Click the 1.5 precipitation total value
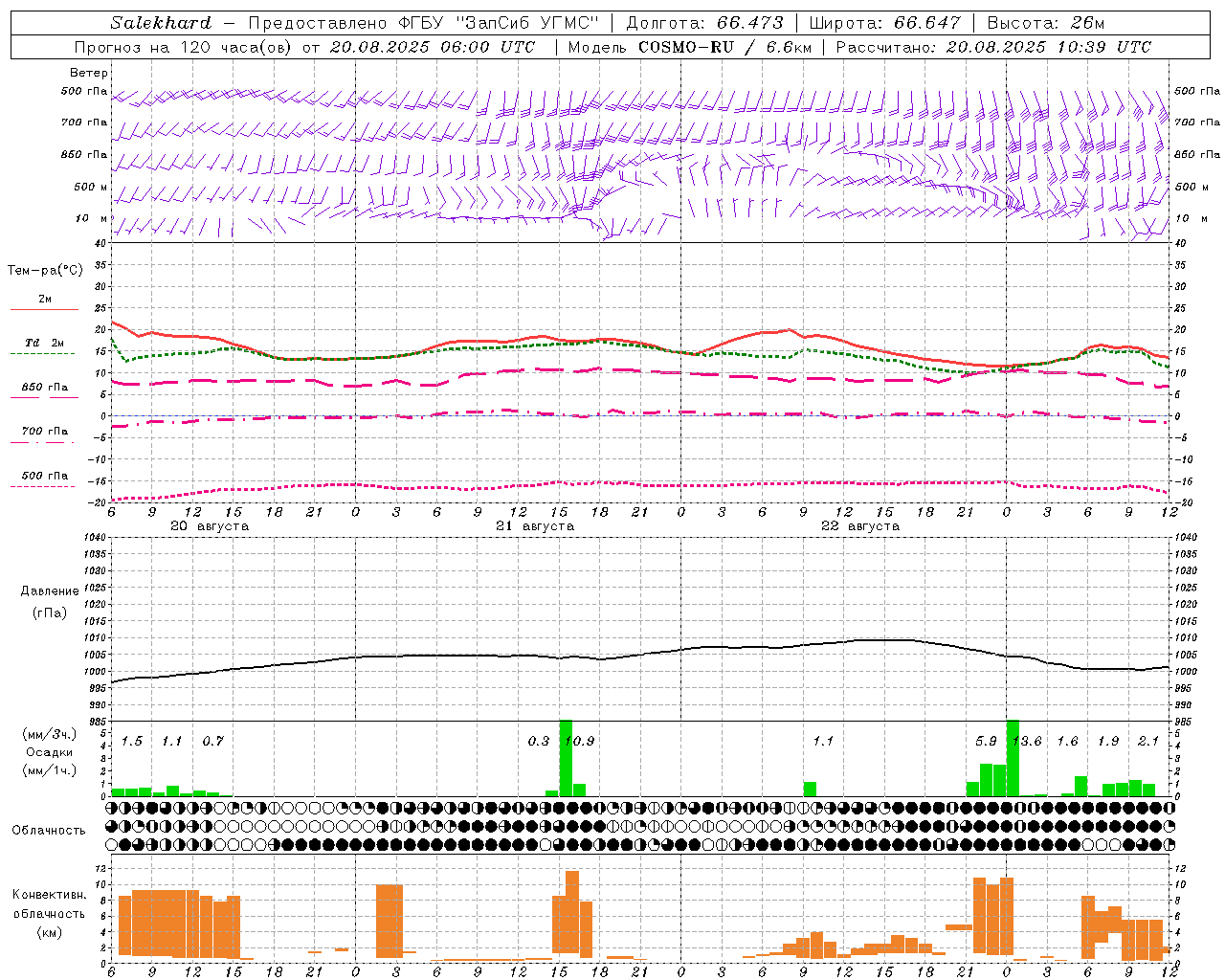 point(132,742)
